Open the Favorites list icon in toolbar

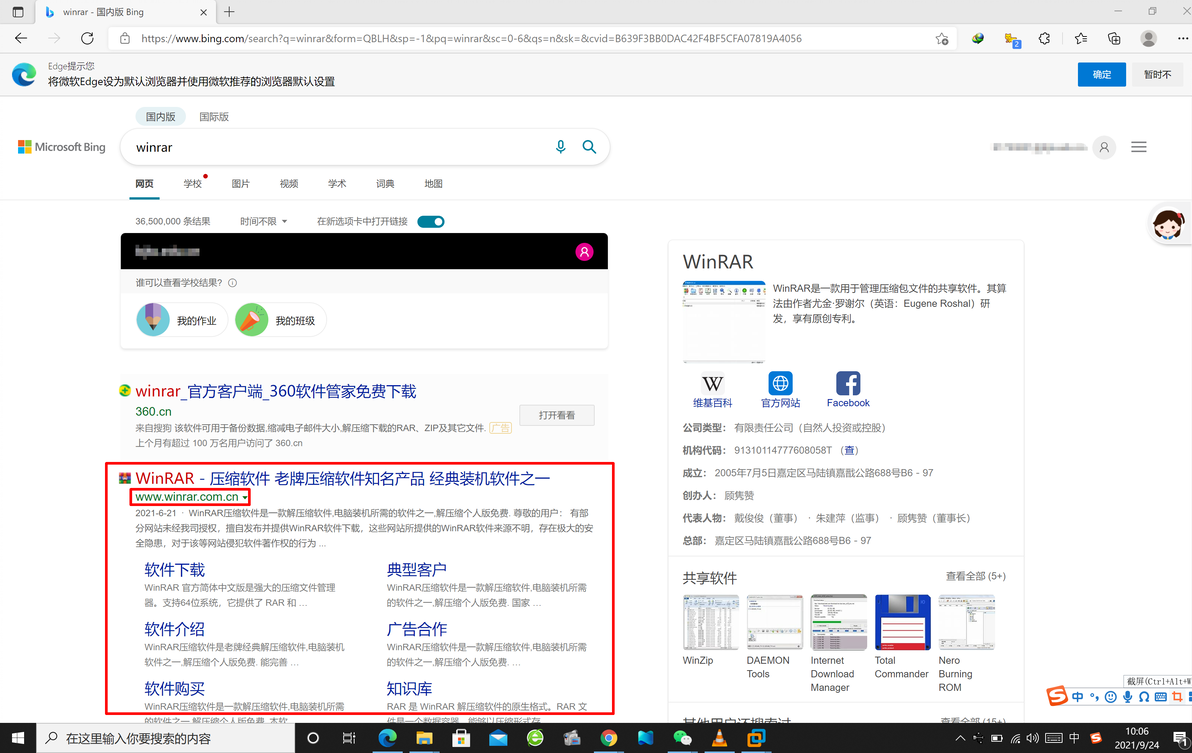1080,38
